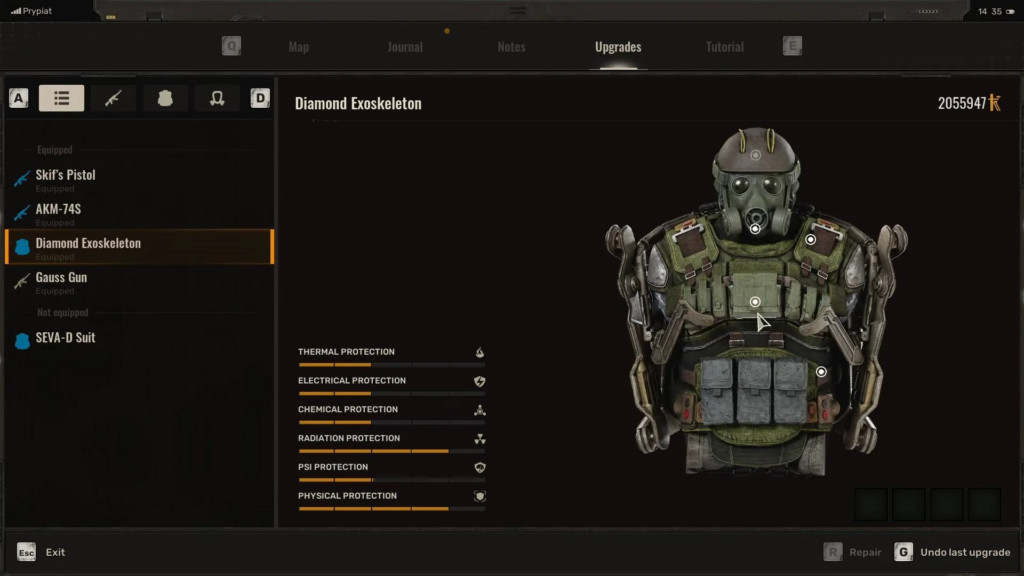The width and height of the screenshot is (1024, 576).
Task: Switch to the Journal tab
Action: [404, 47]
